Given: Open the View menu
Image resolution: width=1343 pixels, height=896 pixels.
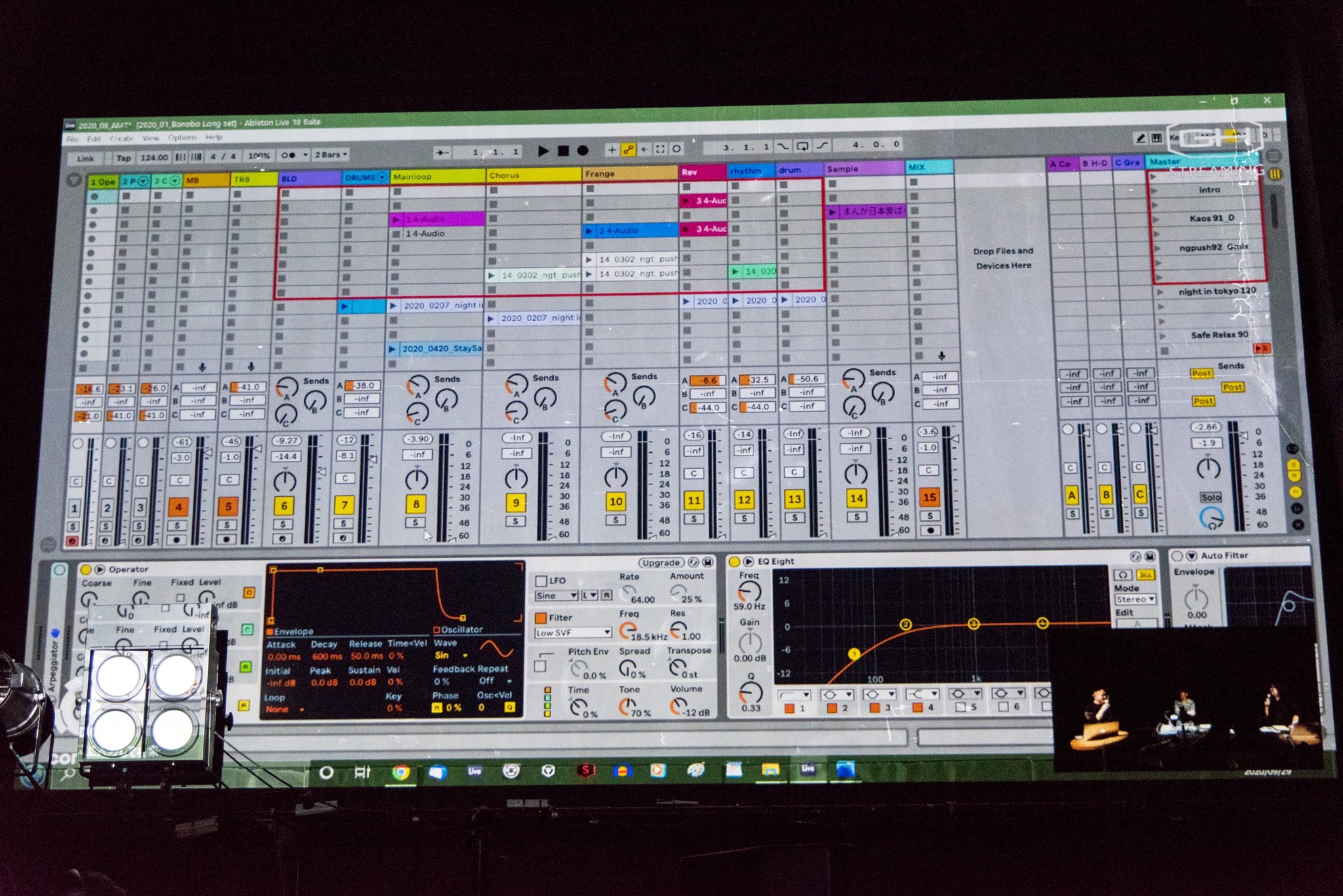Looking at the screenshot, I should click(151, 138).
